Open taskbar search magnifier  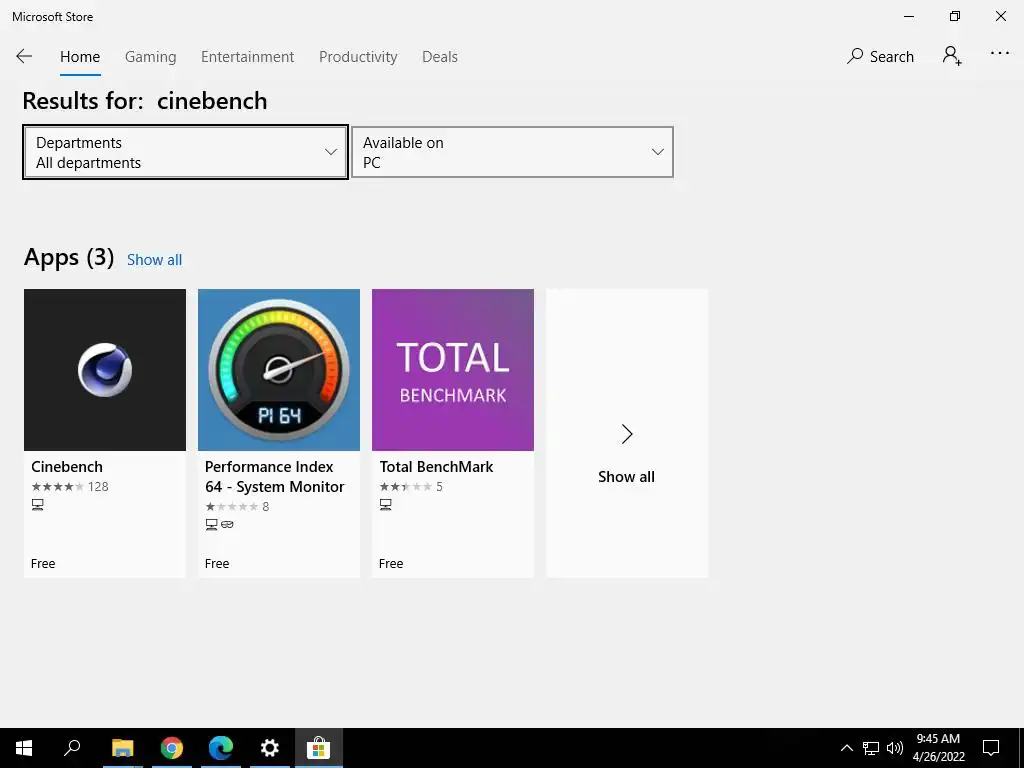pos(72,748)
